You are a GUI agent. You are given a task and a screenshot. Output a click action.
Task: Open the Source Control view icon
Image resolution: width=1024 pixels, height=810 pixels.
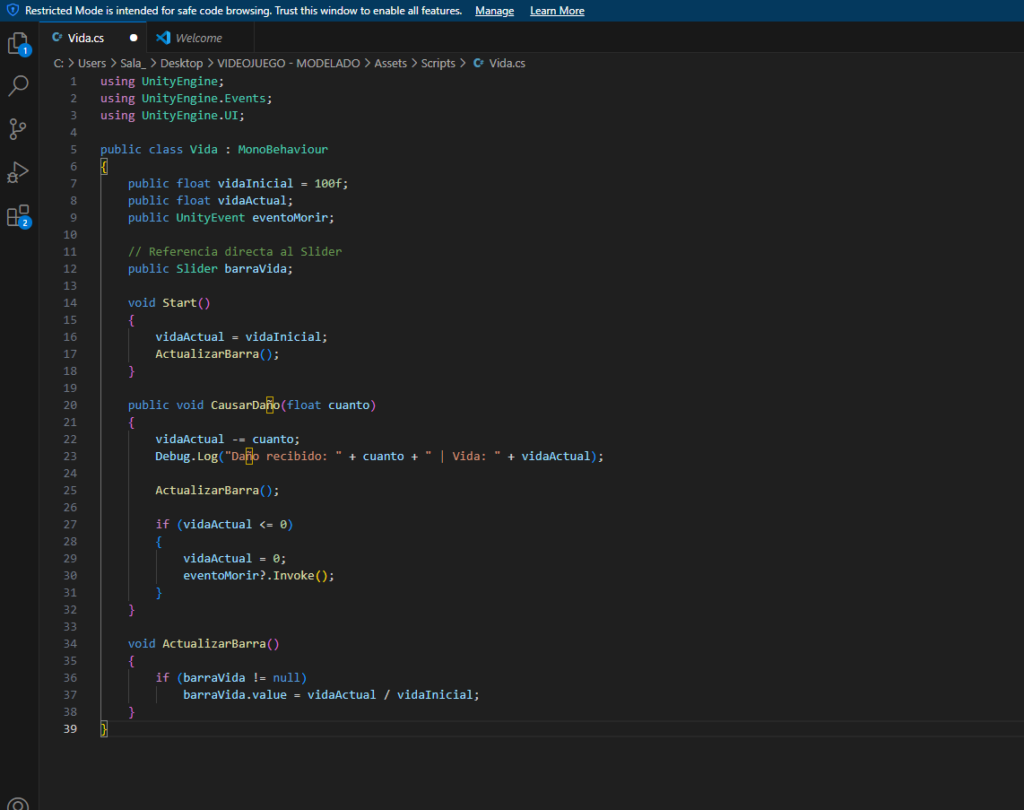(18, 129)
